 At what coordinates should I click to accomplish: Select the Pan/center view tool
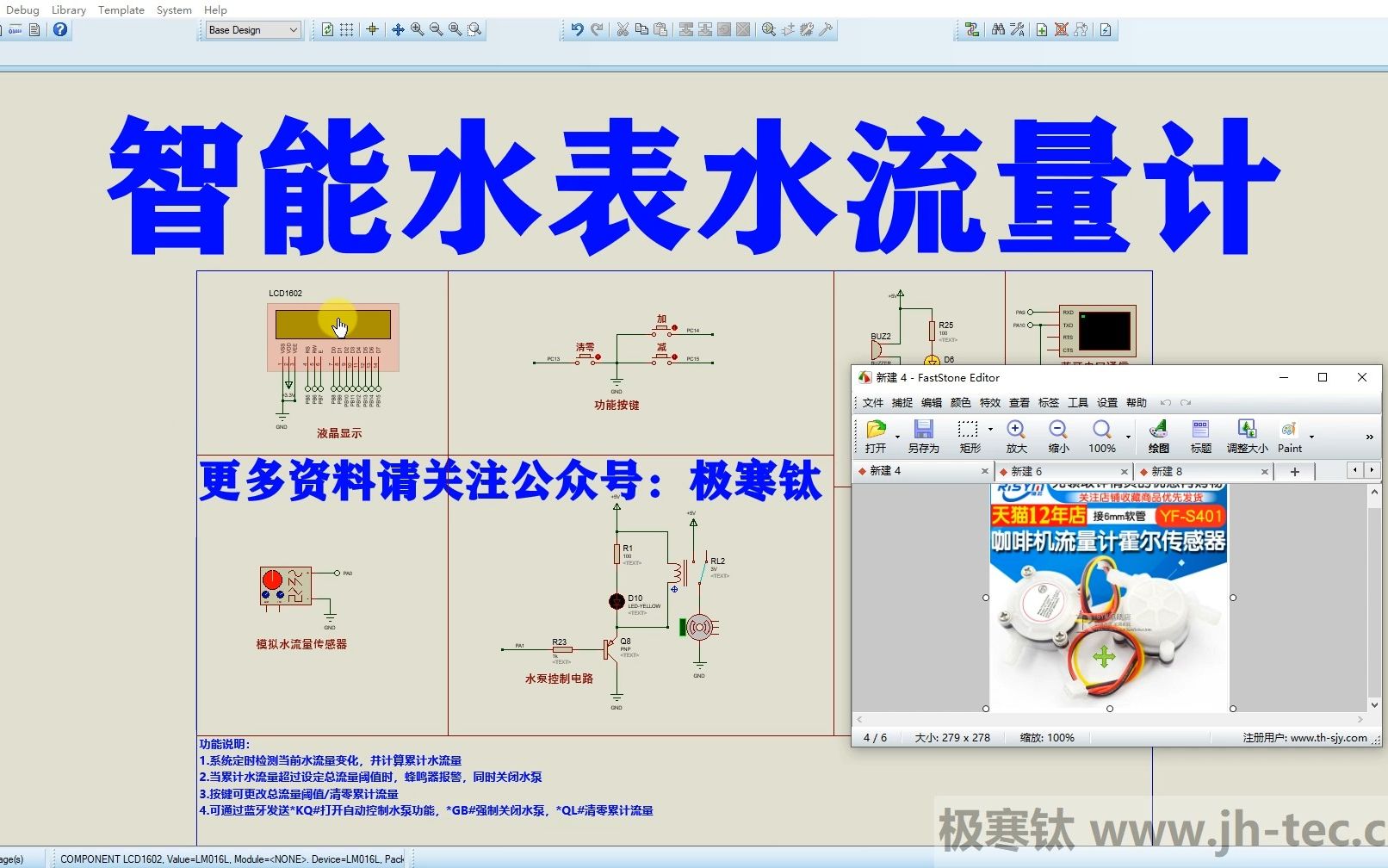coord(398,29)
